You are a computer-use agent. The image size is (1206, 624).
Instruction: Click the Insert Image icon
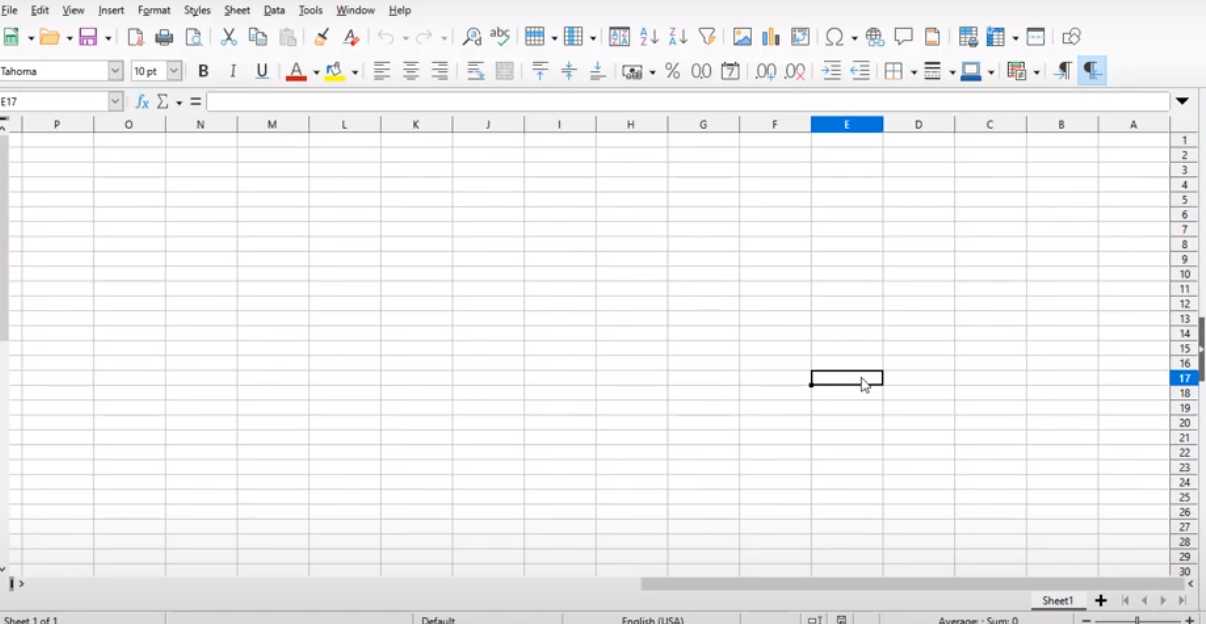742,38
